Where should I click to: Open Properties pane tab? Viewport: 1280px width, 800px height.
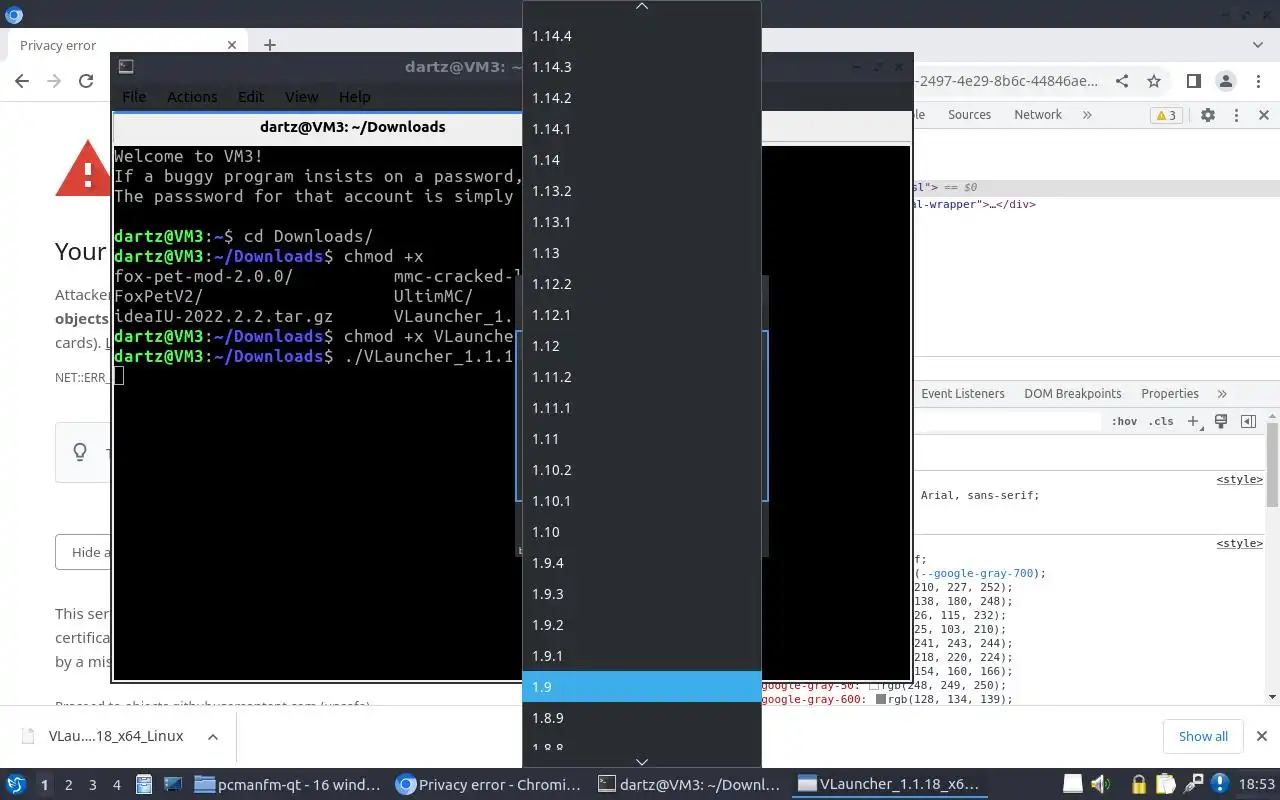tap(1169, 393)
